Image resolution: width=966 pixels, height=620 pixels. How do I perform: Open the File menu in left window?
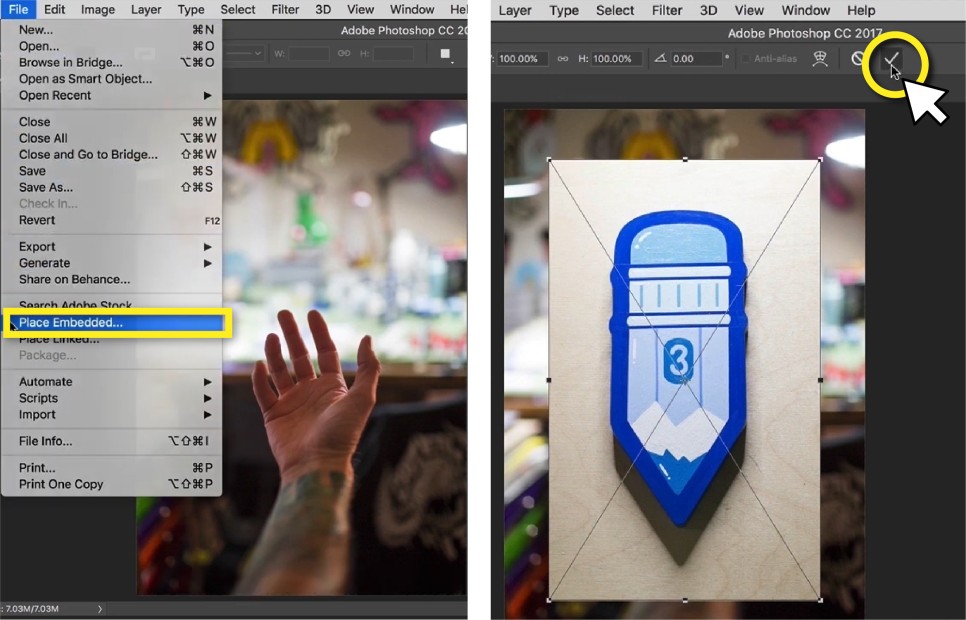tap(18, 9)
